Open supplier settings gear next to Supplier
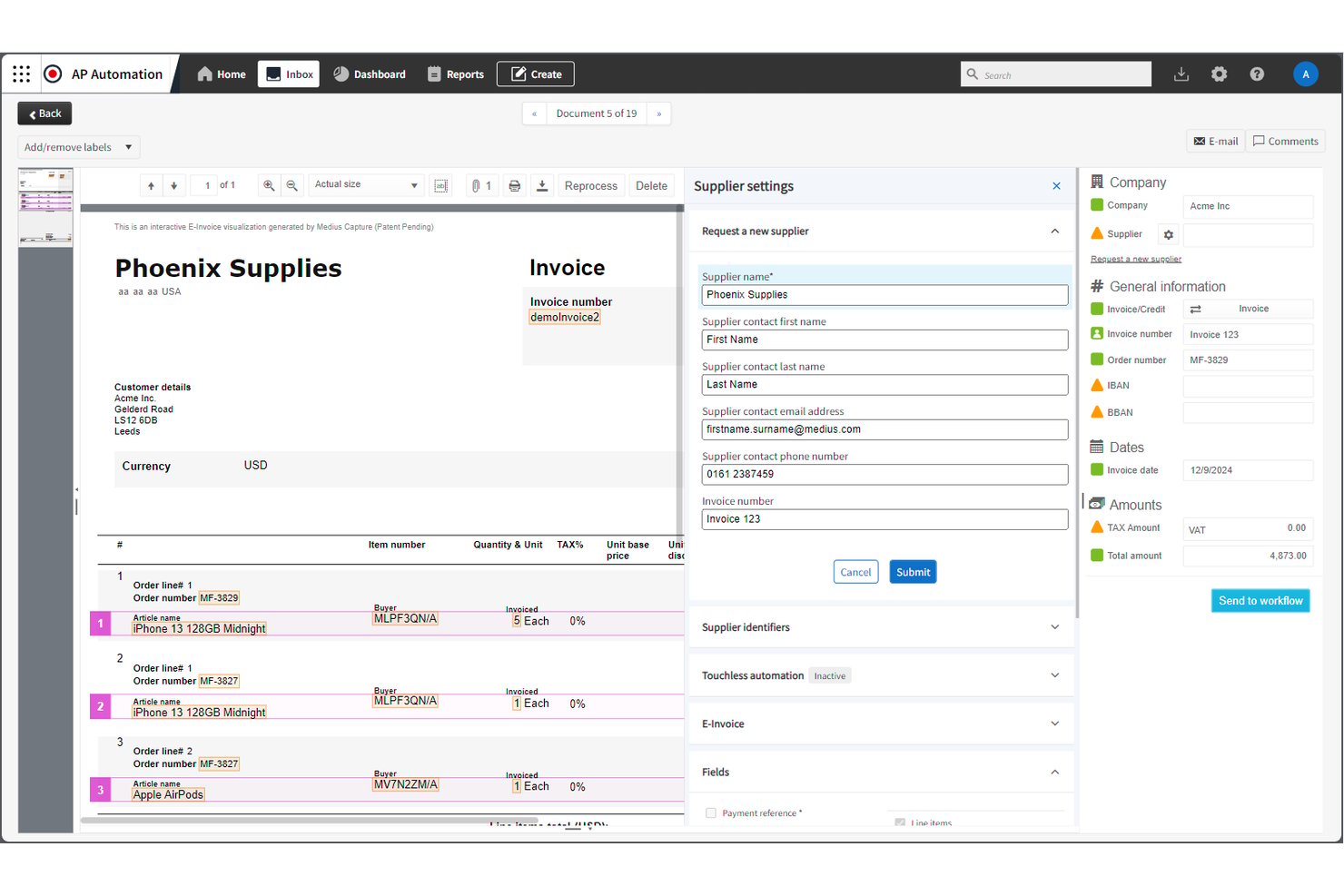The image size is (1344, 896). [x=1169, y=234]
